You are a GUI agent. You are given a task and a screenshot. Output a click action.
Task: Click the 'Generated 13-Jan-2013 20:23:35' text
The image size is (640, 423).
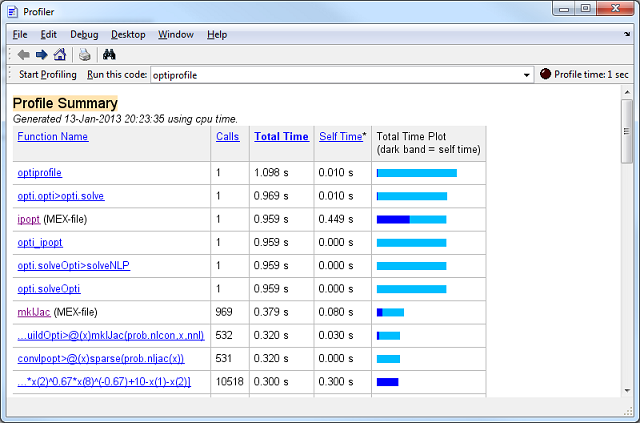coord(88,119)
